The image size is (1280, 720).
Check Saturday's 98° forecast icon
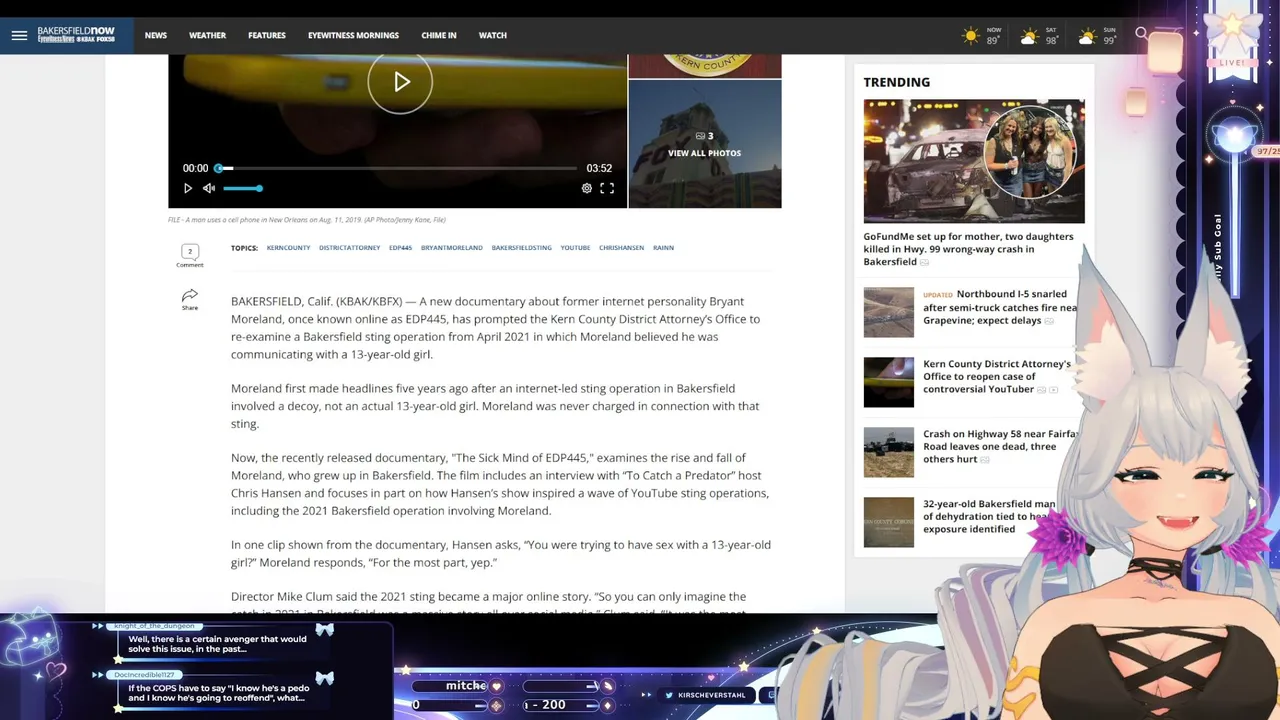coord(1029,37)
